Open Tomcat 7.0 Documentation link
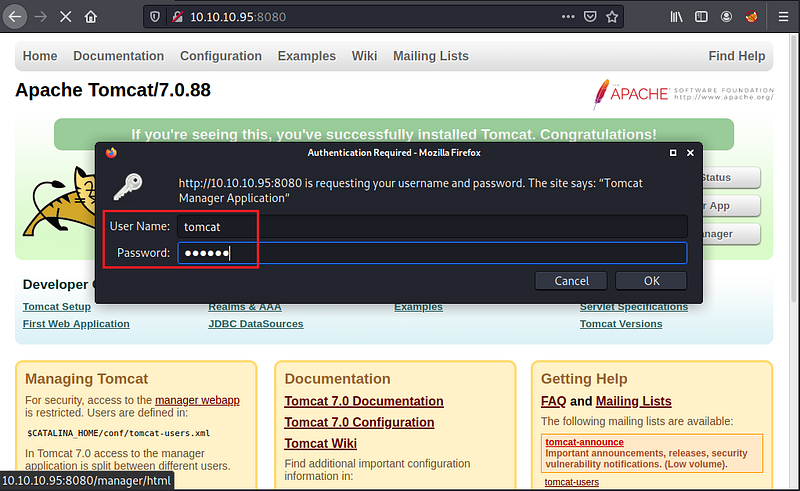Image resolution: width=800 pixels, height=491 pixels. (364, 401)
